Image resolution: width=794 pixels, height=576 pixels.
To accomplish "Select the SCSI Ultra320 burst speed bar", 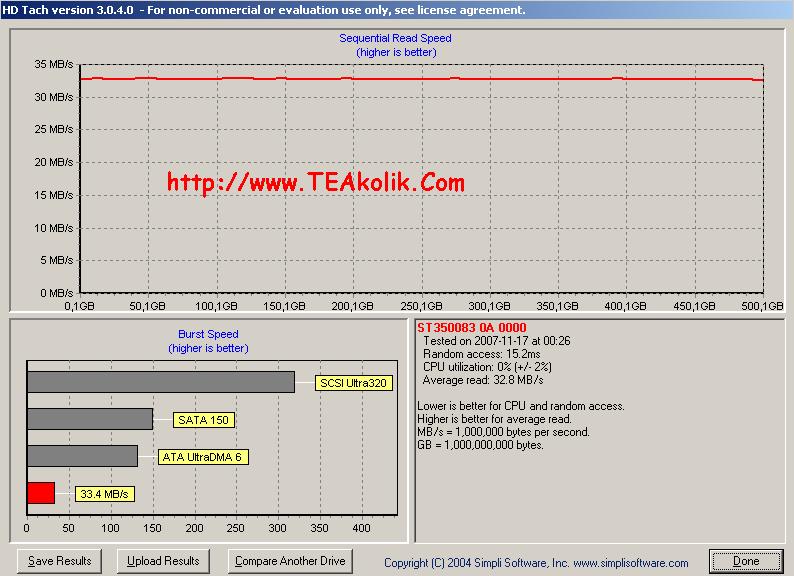I will tap(161, 382).
